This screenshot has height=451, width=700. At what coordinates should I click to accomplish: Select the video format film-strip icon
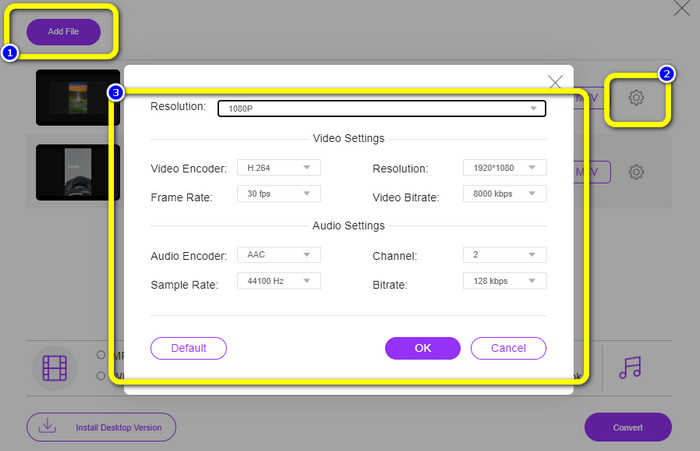click(54, 368)
